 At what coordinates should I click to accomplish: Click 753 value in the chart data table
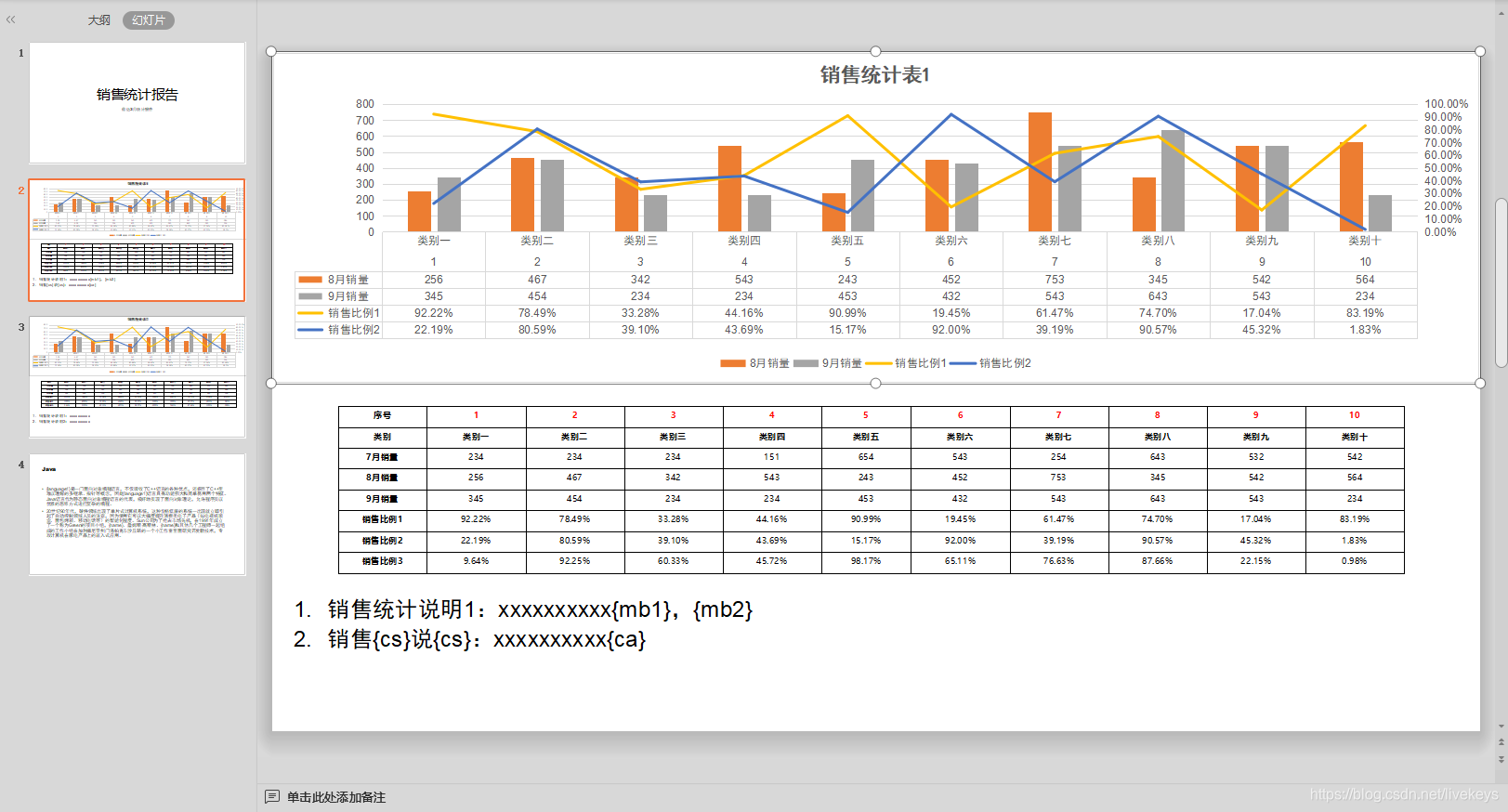coord(1055,280)
